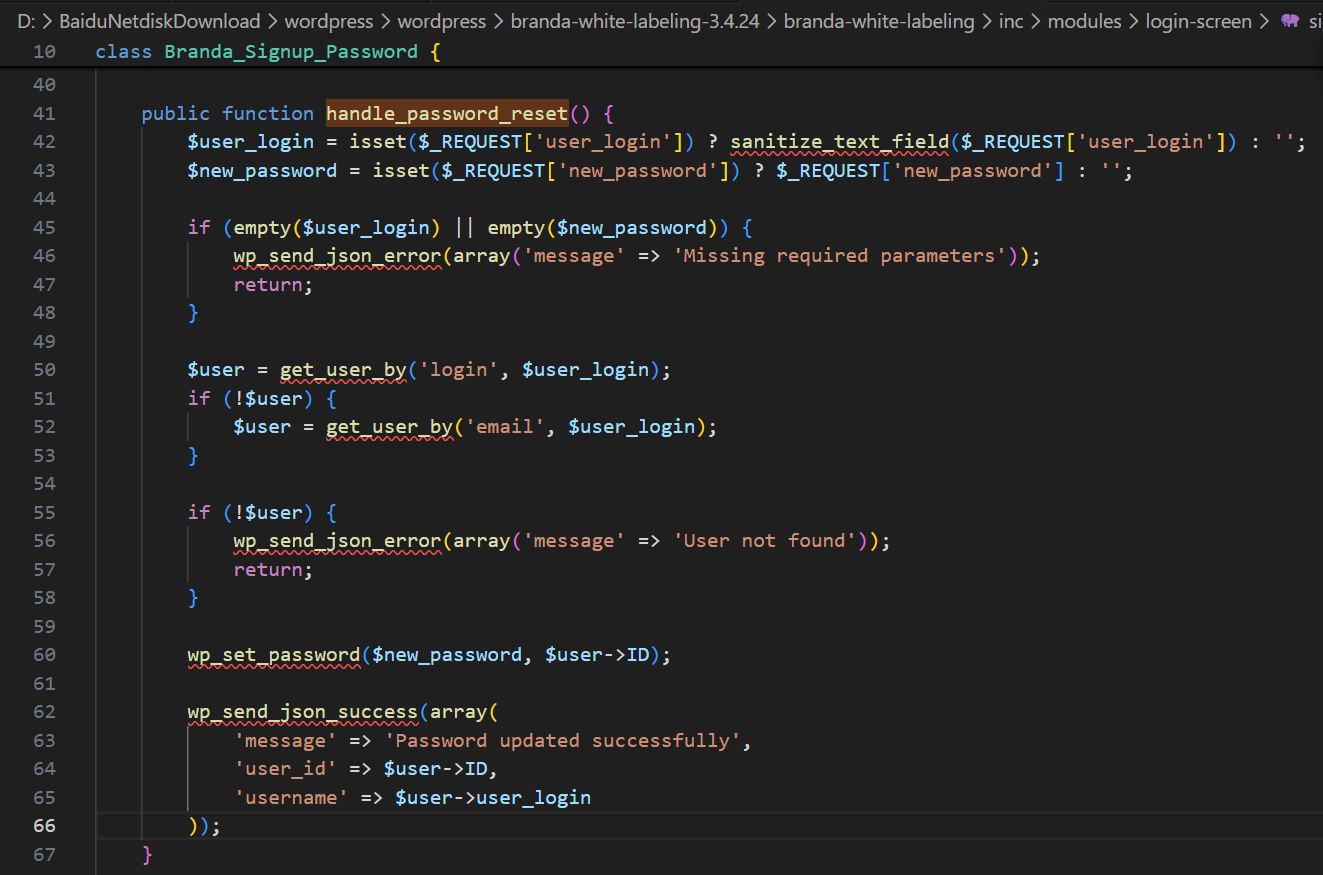Viewport: 1323px width, 875px height.
Task: Click line number 10 in sticky header
Action: [x=44, y=51]
